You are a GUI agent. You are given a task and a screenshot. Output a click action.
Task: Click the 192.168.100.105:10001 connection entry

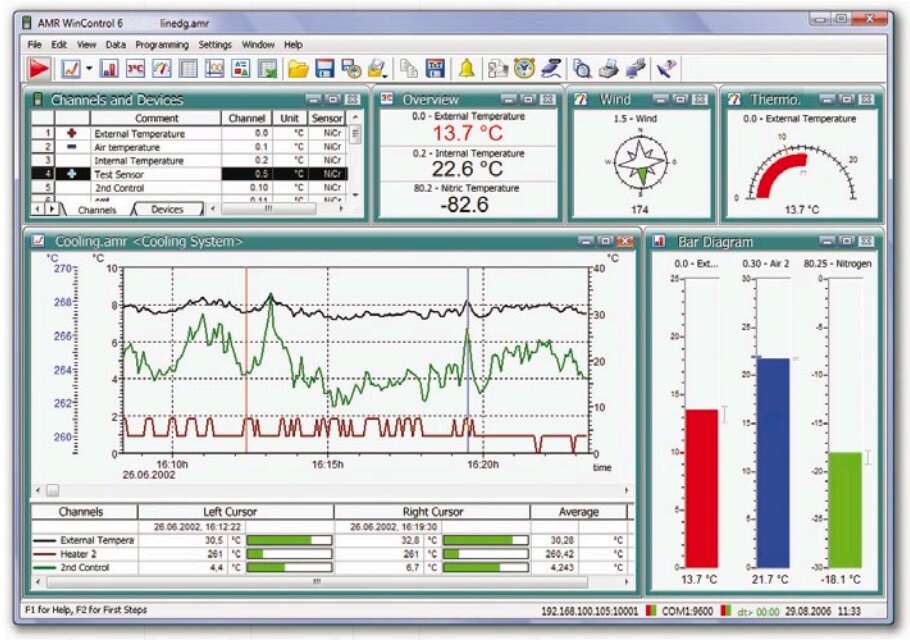(588, 608)
